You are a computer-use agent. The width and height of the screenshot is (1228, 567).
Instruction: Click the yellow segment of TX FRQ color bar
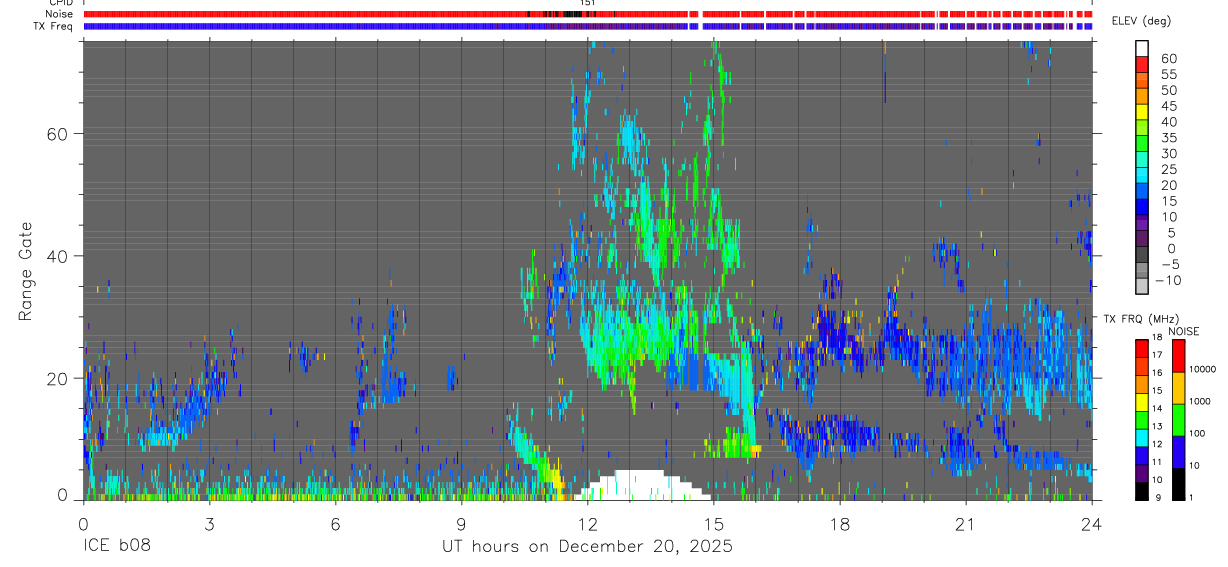pyautogui.click(x=1142, y=402)
